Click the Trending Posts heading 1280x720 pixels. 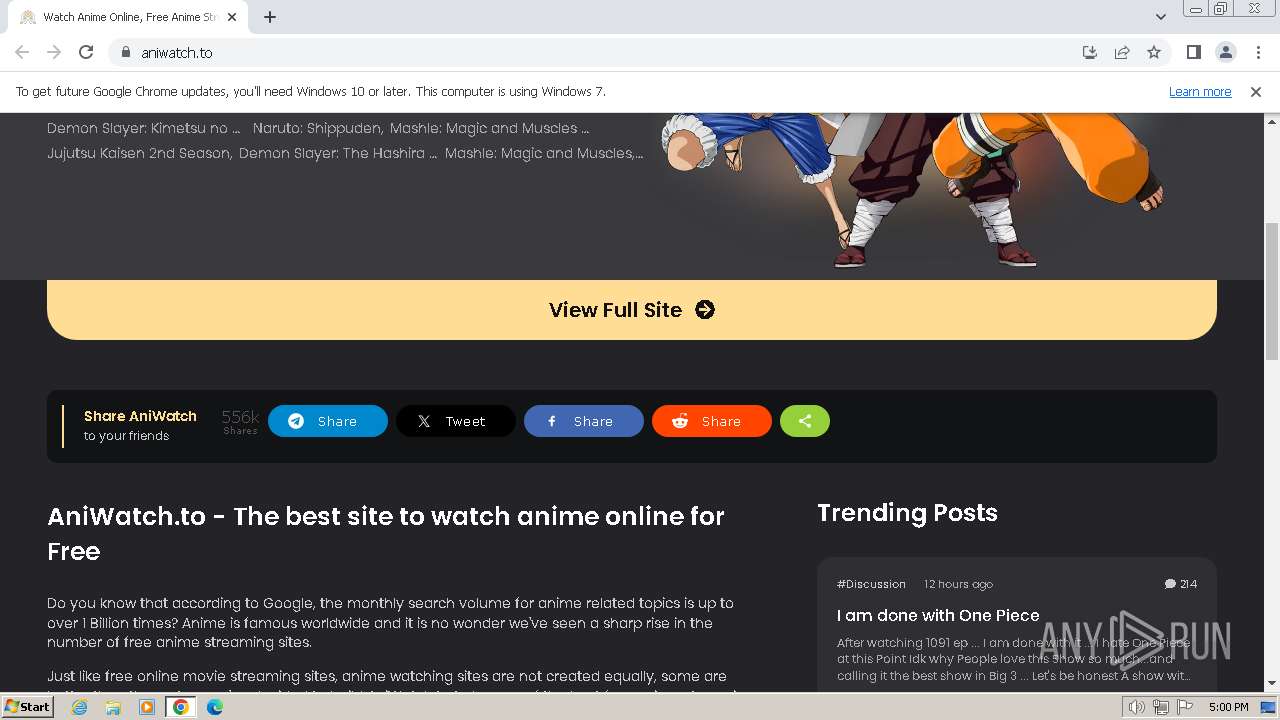pos(907,513)
